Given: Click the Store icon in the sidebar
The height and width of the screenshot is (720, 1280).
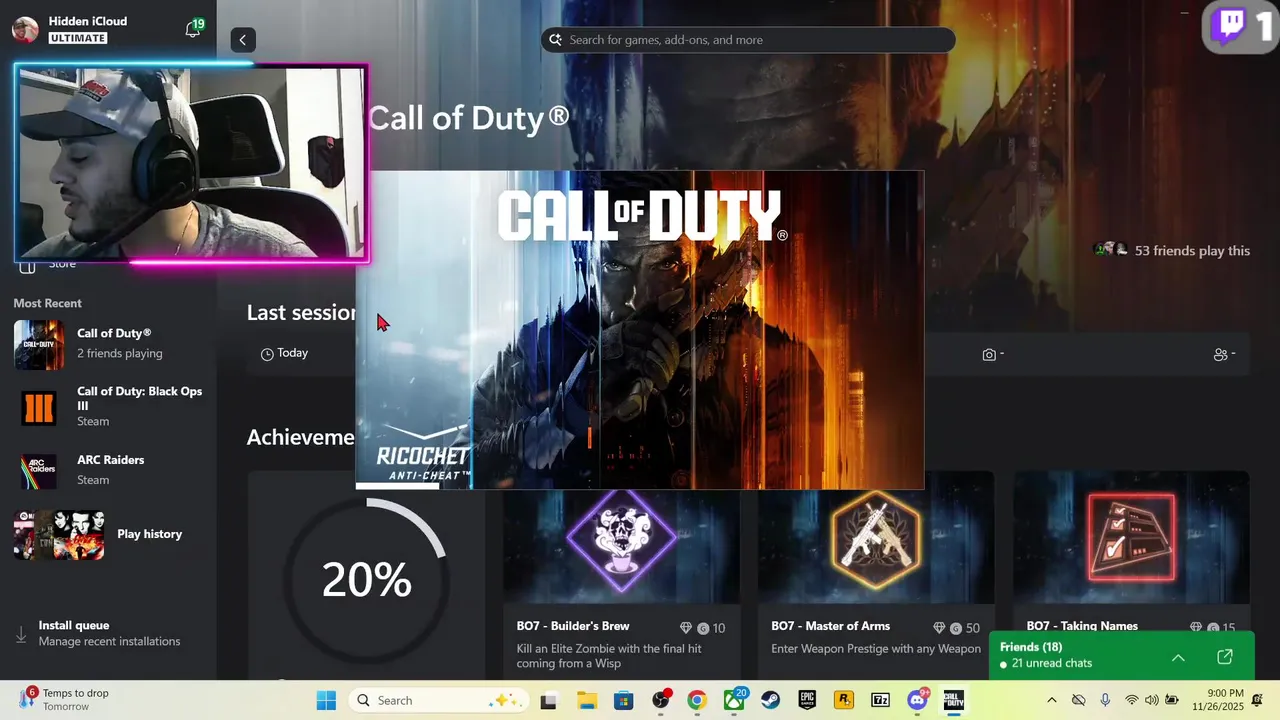Looking at the screenshot, I should tap(28, 265).
